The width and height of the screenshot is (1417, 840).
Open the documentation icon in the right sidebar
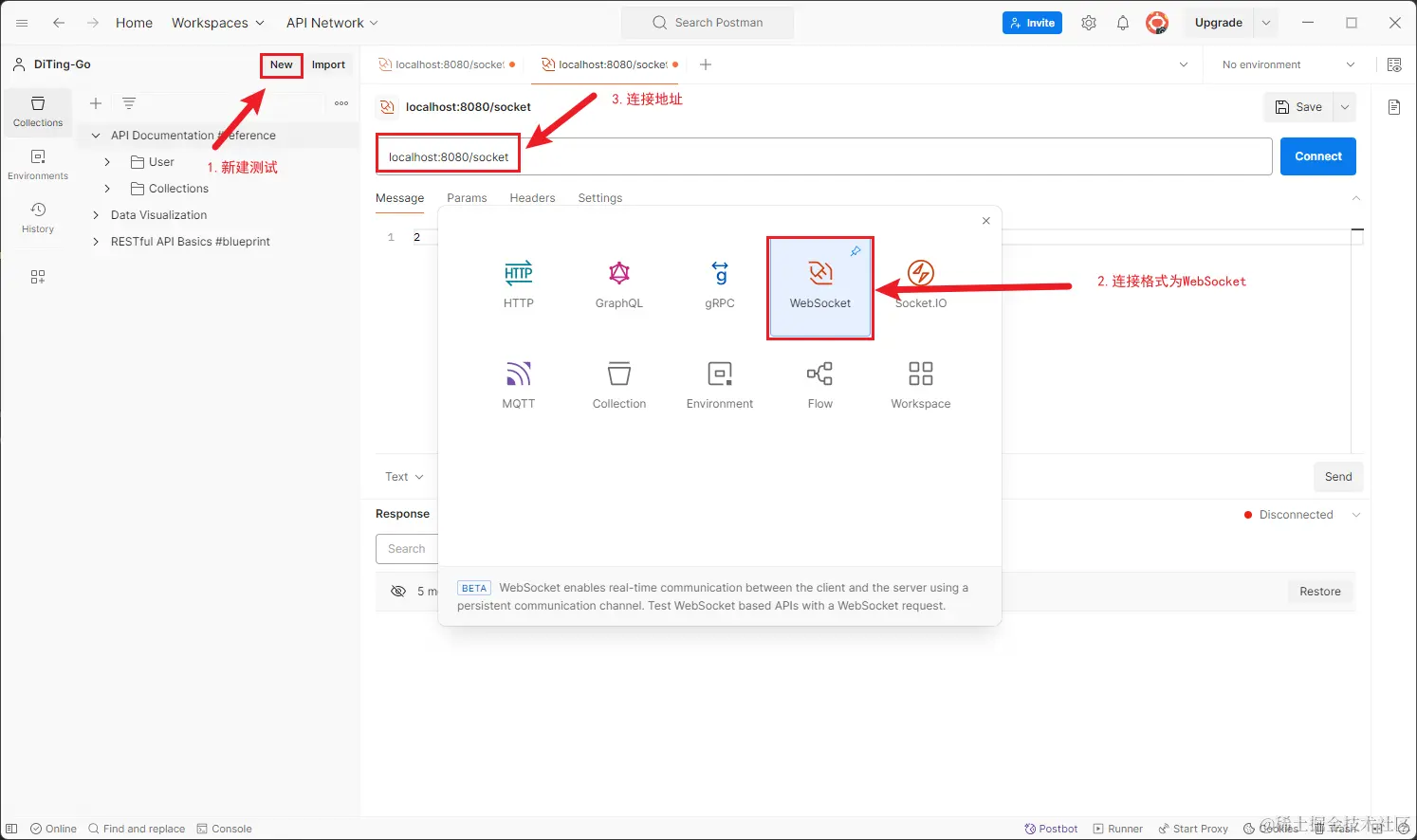click(1394, 107)
